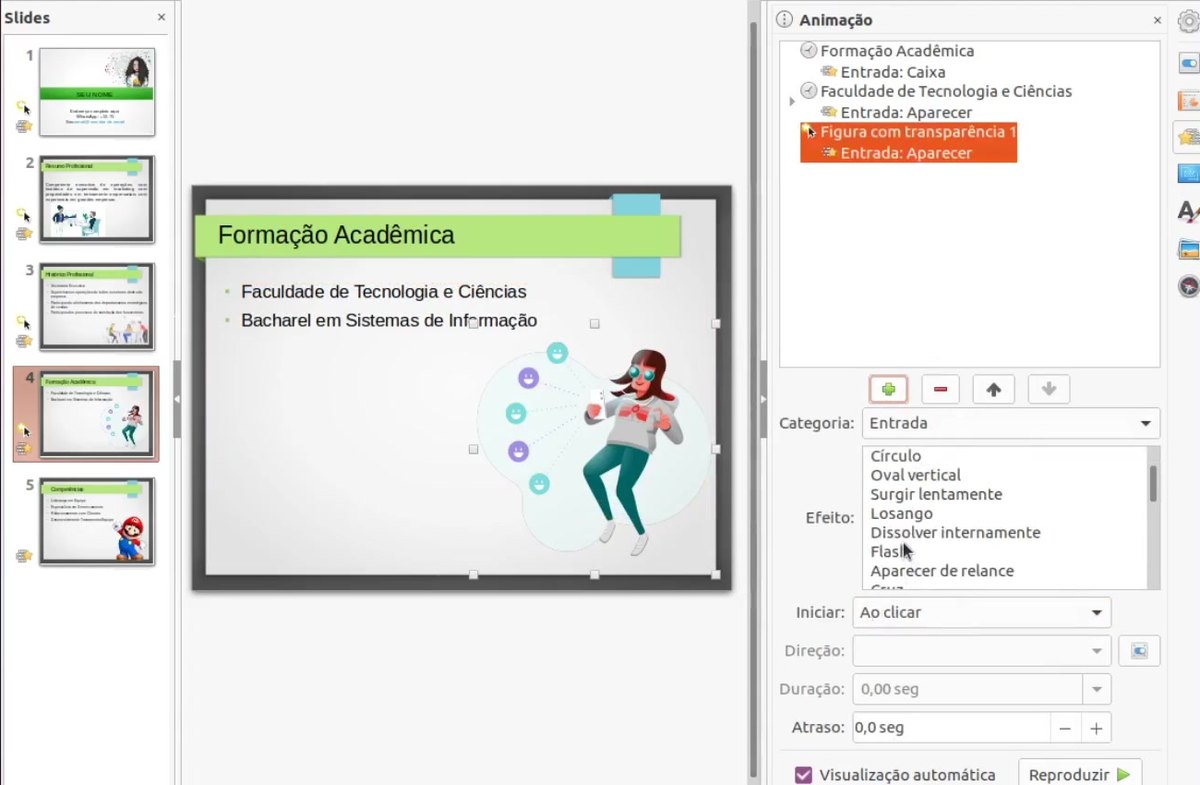Open the Master Slides sidebar deck
Screen dimensions: 1200x785
tap(1188, 173)
